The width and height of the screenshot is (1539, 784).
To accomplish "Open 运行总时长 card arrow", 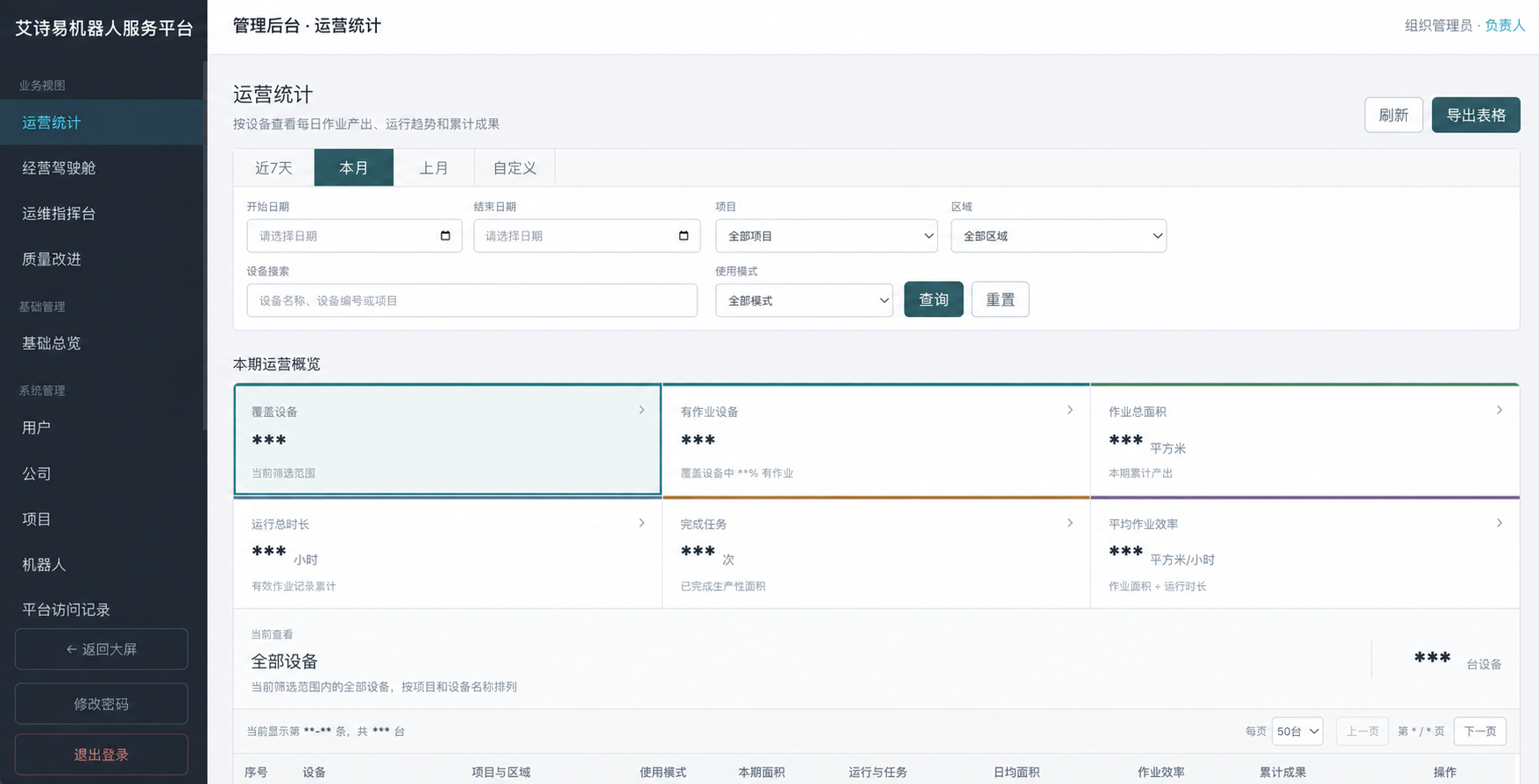I will point(642,523).
